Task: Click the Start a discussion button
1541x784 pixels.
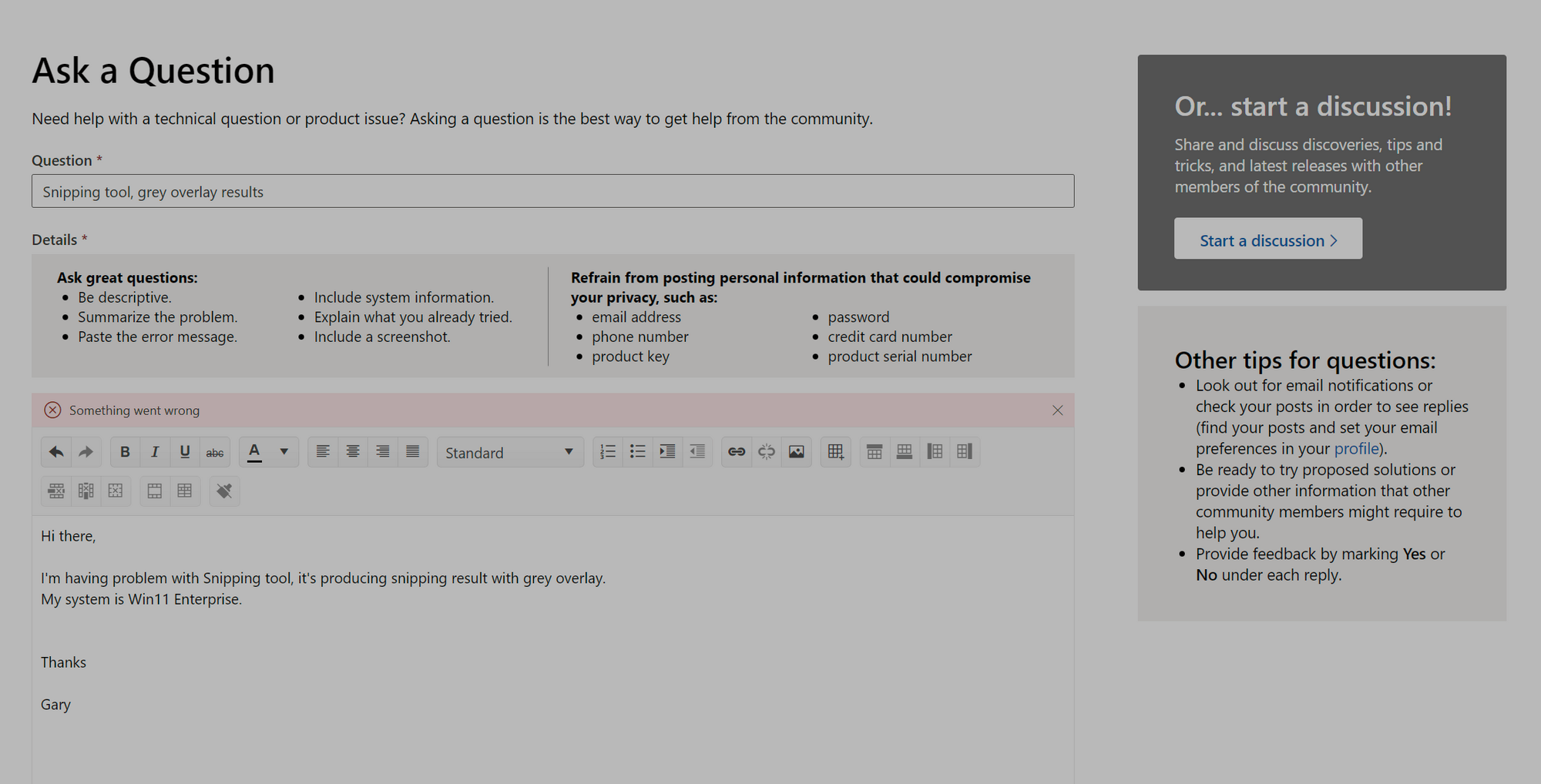Action: (x=1268, y=239)
